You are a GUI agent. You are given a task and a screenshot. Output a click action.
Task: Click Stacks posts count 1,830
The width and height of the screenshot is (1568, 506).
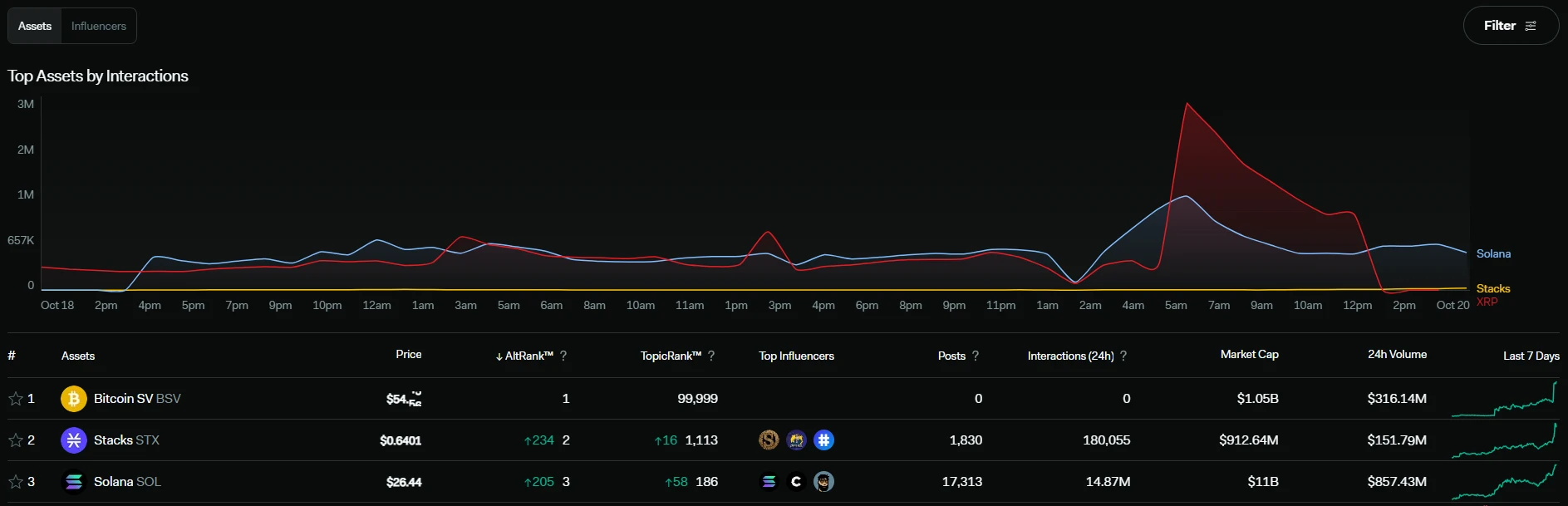966,440
